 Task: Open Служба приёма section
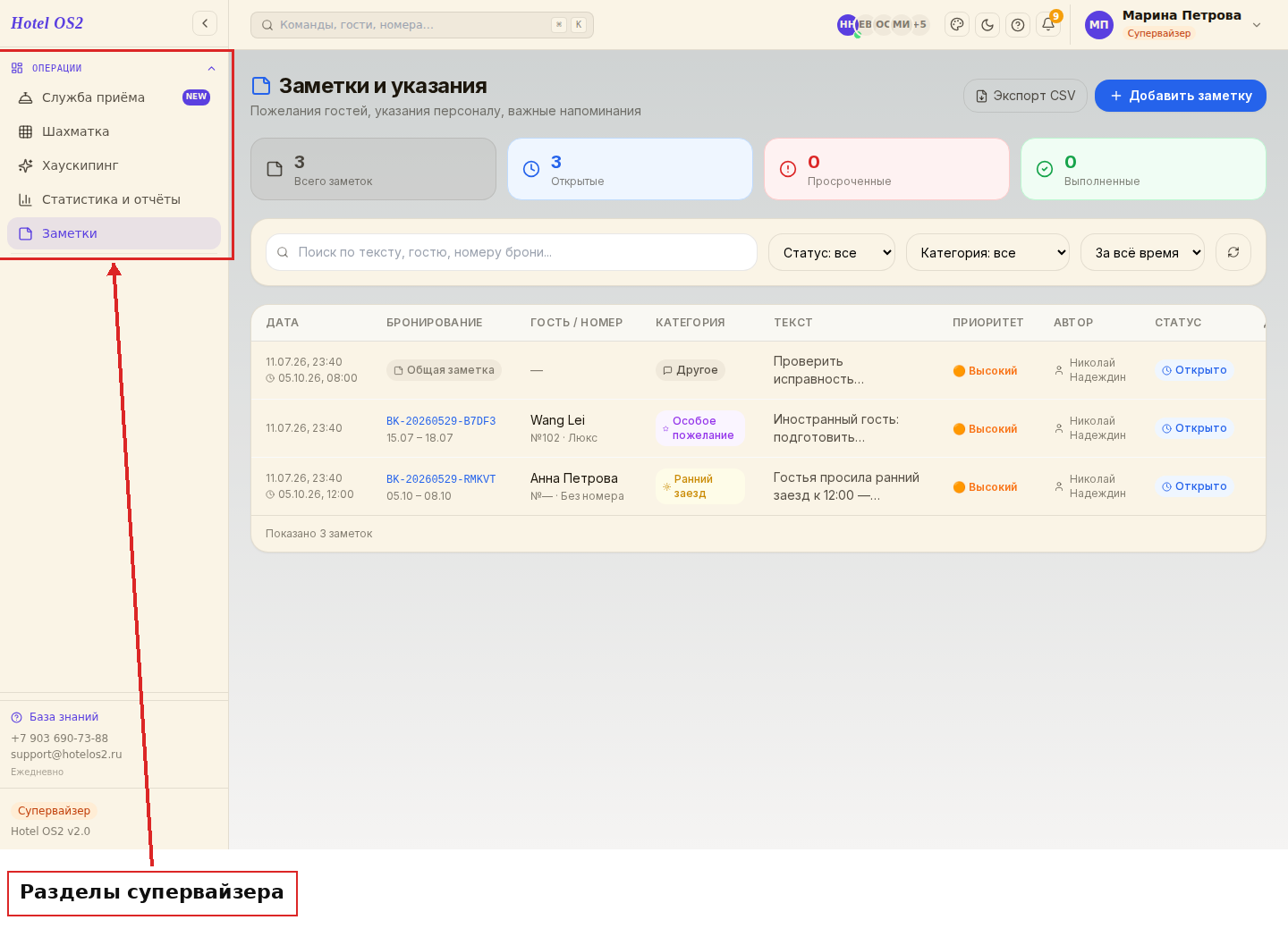point(114,97)
